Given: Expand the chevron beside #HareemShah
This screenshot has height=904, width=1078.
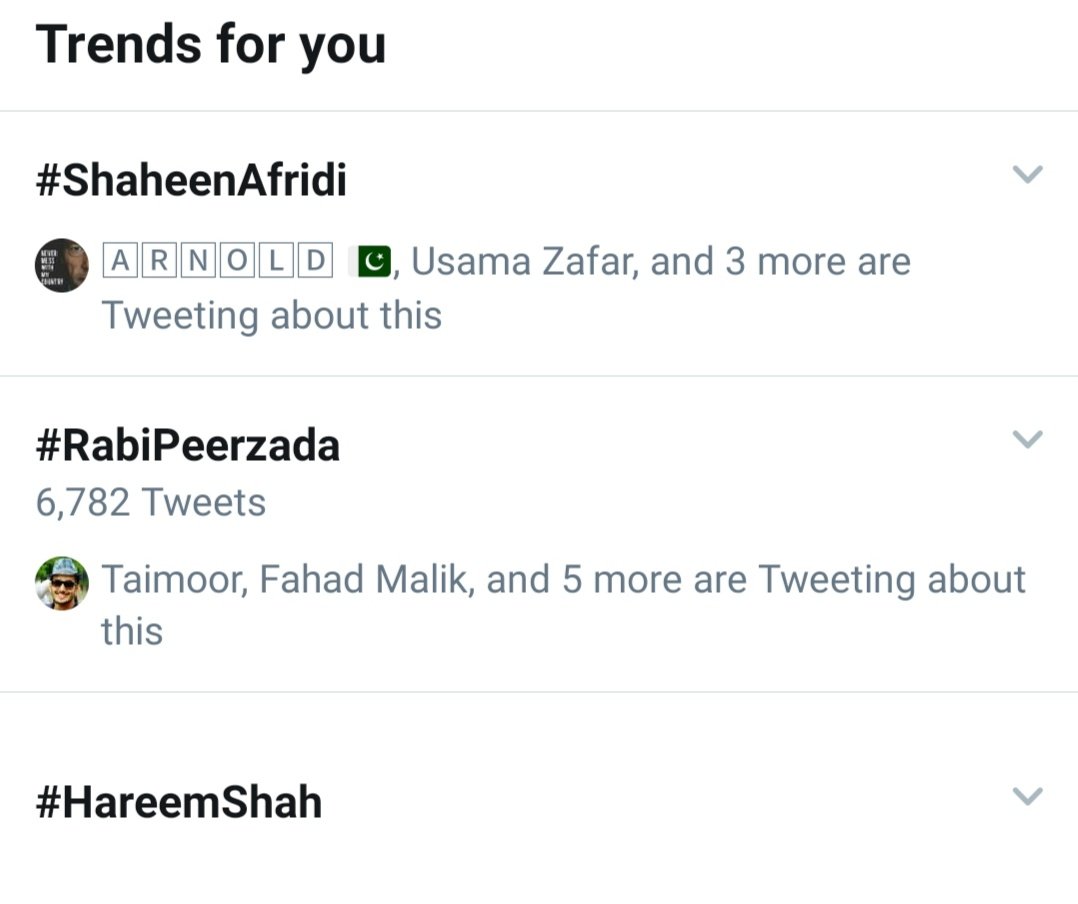Looking at the screenshot, I should tap(1028, 795).
